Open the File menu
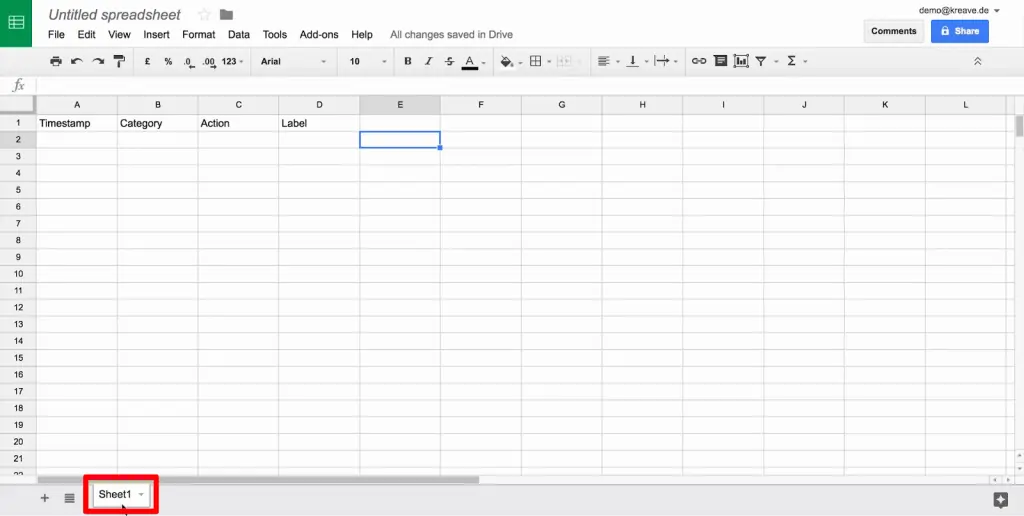 tap(56, 35)
